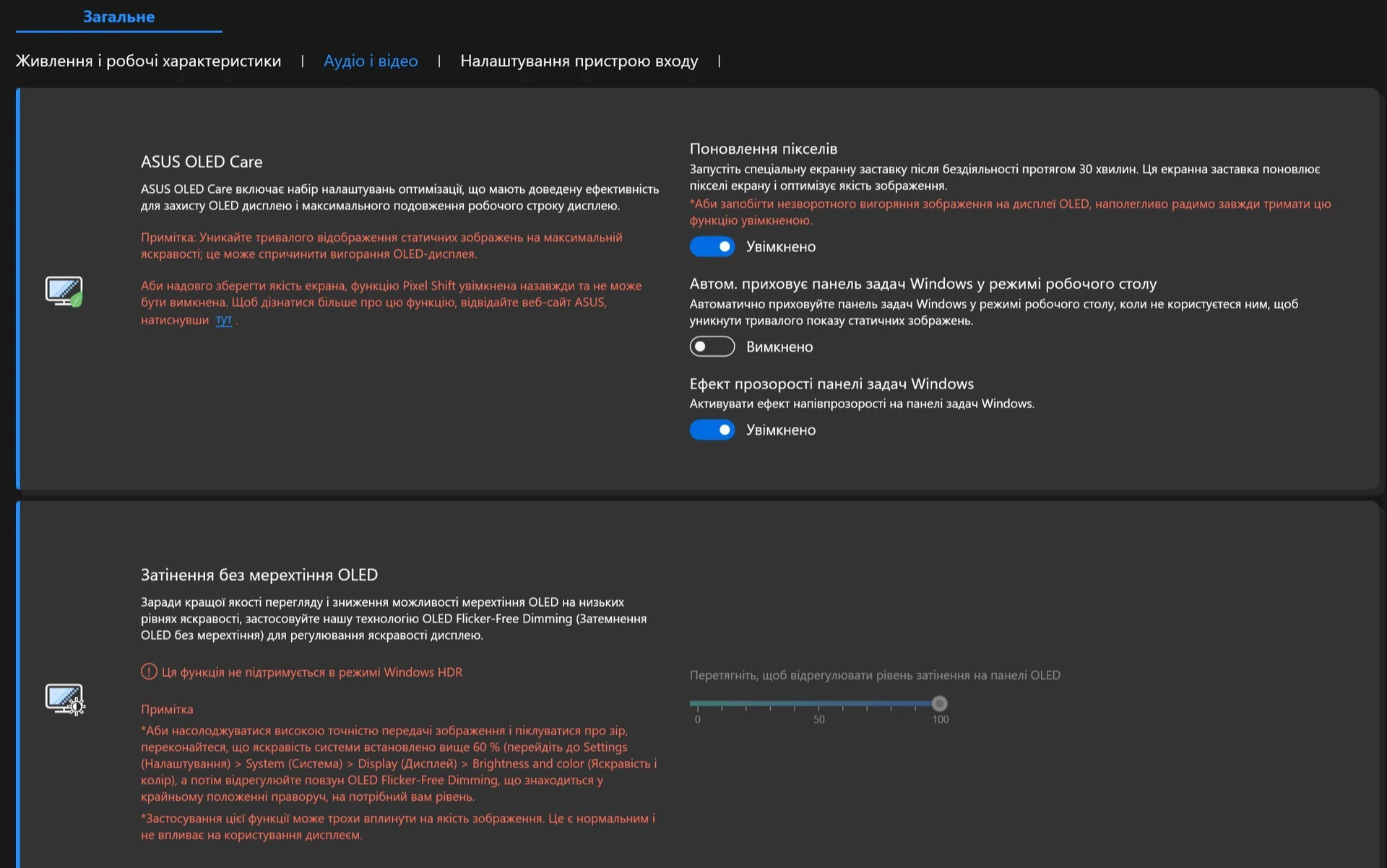
Task: Select the Аудіо і відео section
Action: tap(371, 61)
